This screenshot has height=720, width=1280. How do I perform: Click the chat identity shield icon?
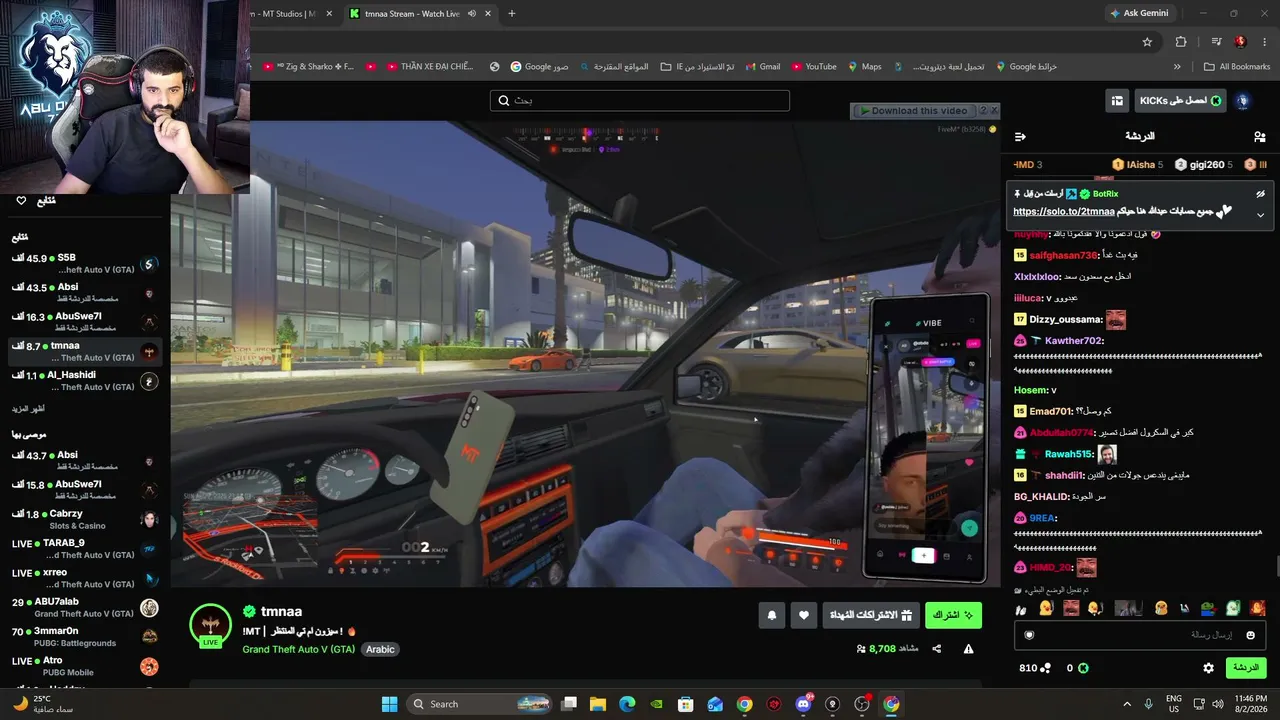click(x=1029, y=635)
